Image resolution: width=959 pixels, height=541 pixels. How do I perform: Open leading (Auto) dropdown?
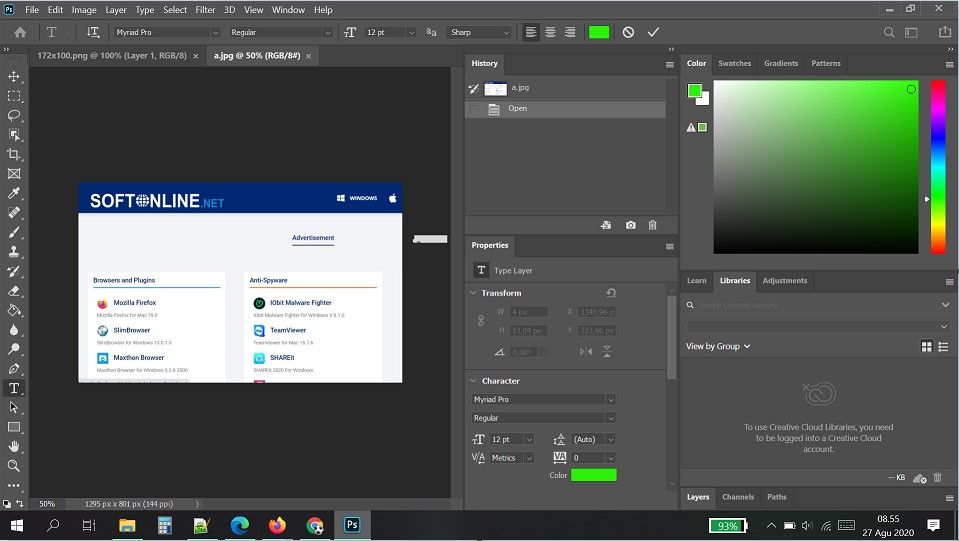(x=610, y=440)
